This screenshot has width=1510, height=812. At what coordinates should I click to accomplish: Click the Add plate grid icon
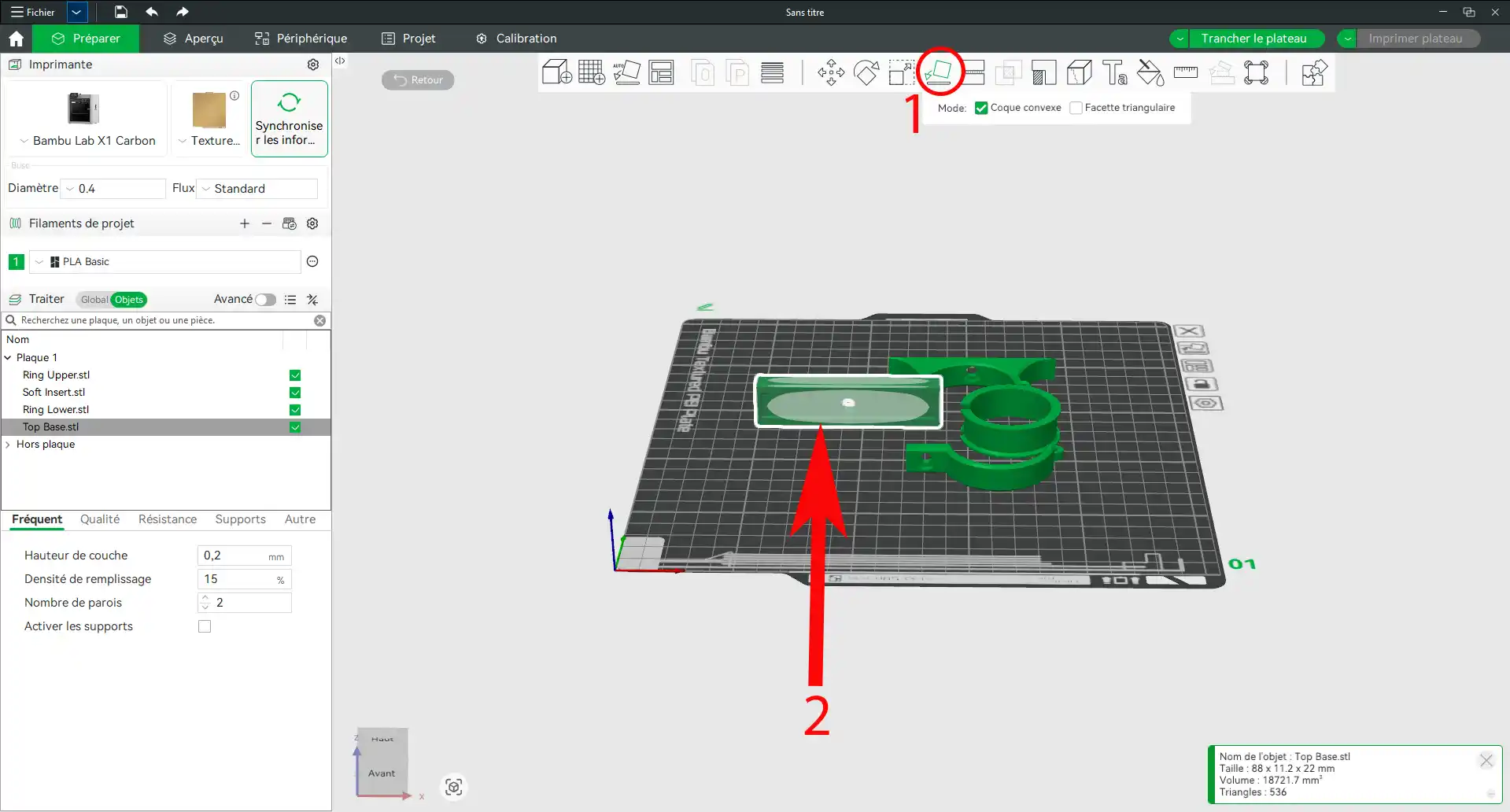pos(592,72)
